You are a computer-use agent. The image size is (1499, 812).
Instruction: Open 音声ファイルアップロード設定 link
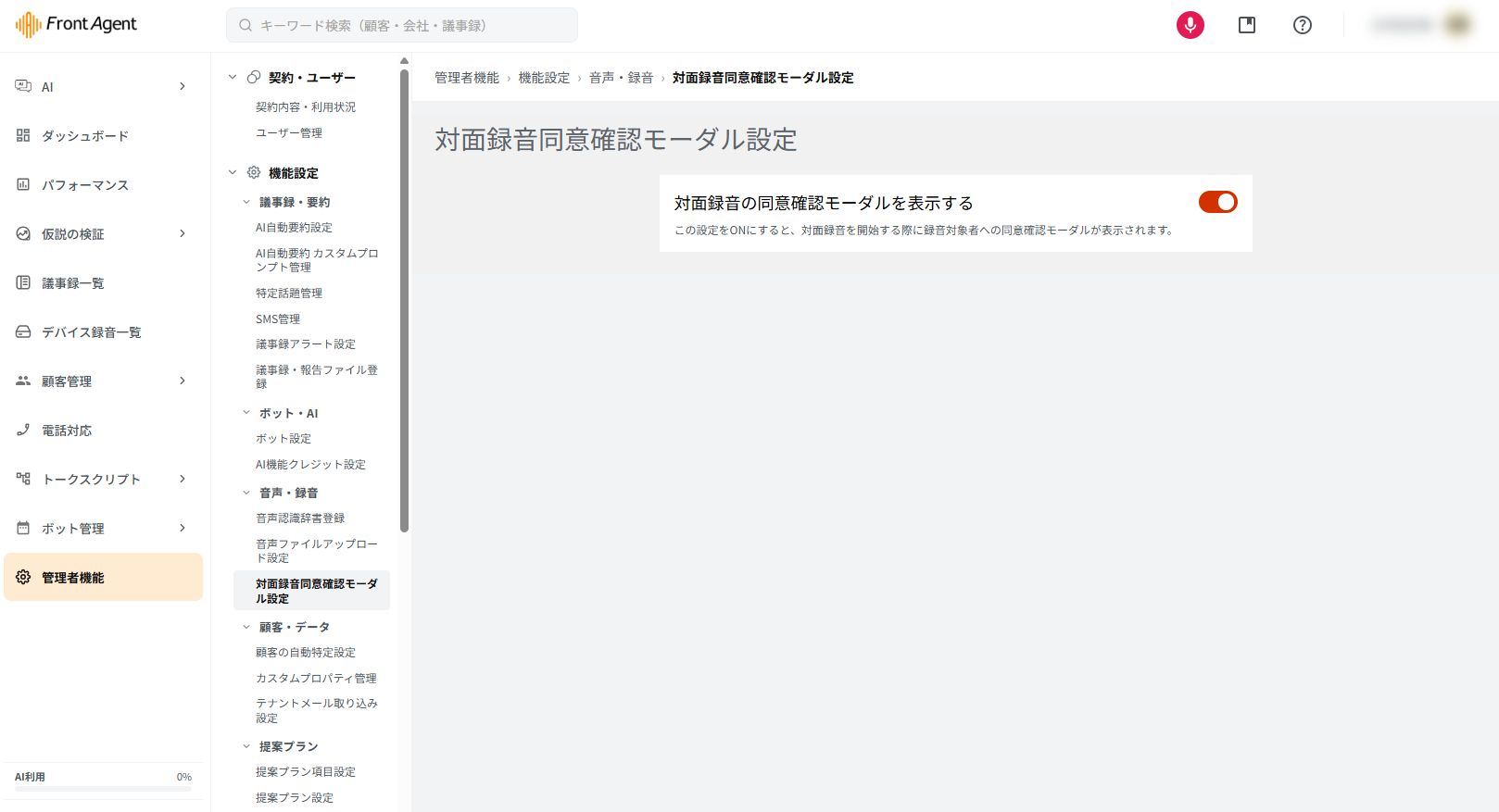click(x=317, y=551)
